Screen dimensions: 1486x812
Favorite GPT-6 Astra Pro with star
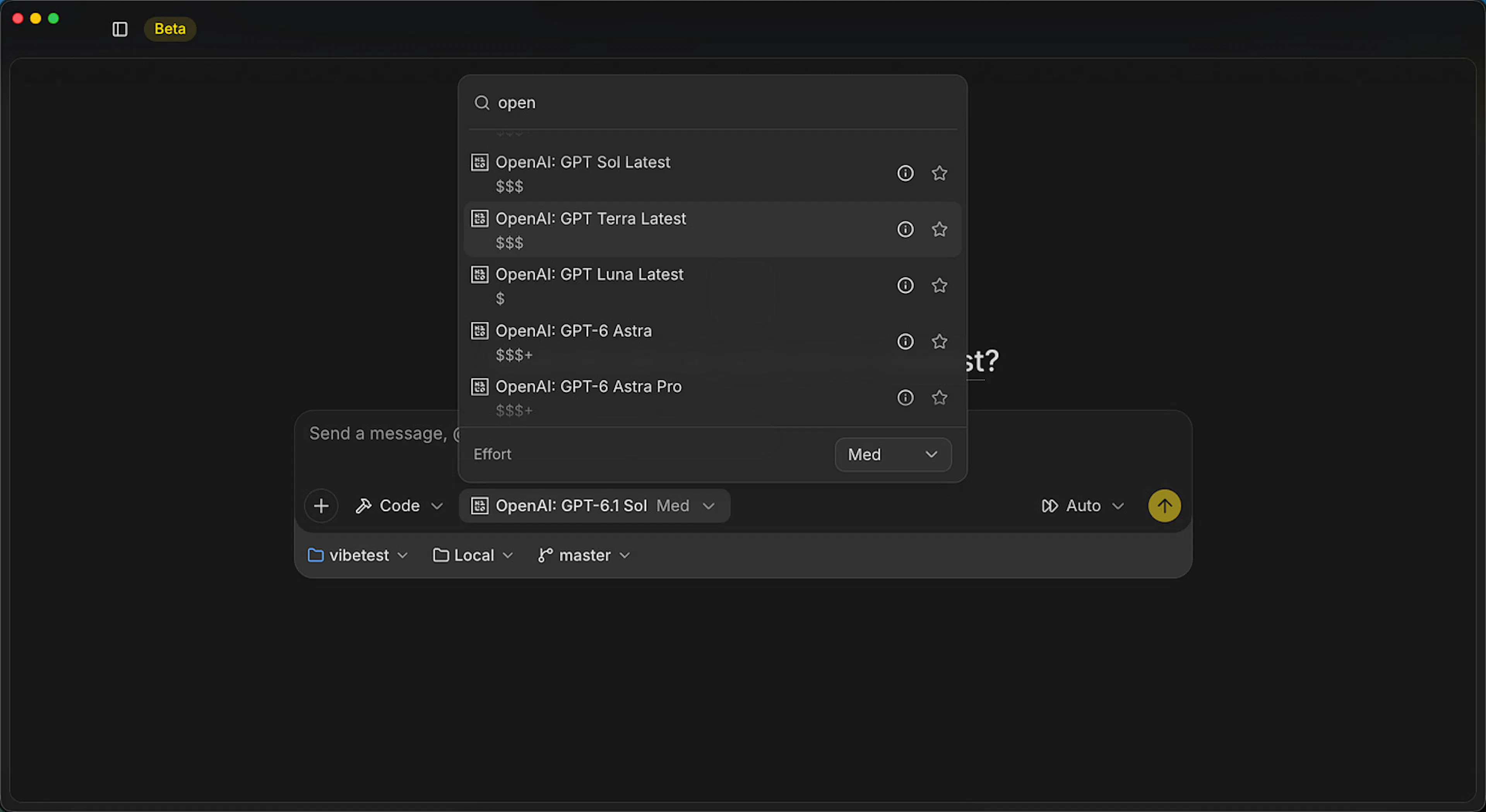coord(939,397)
